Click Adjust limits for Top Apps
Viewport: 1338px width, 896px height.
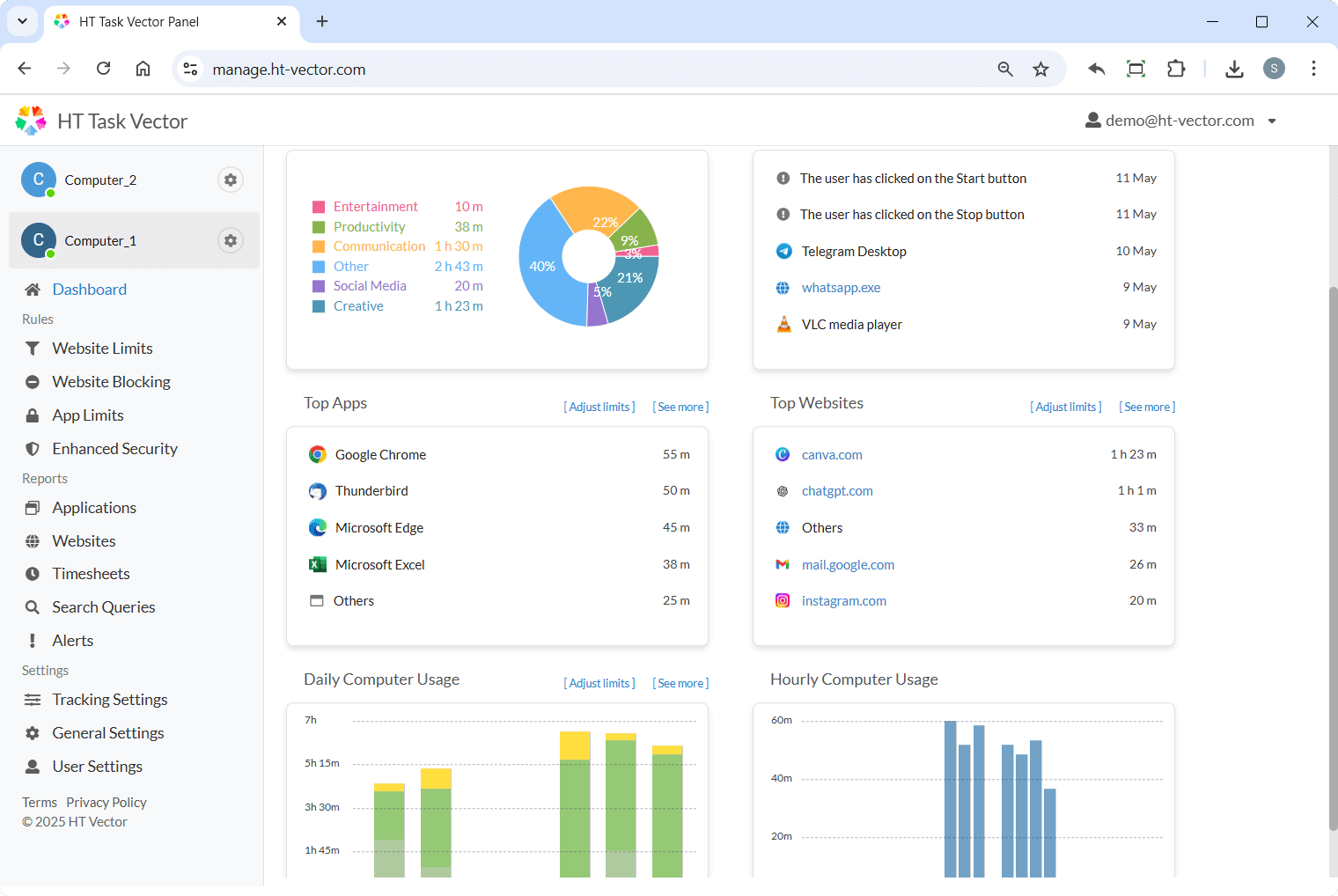(599, 406)
